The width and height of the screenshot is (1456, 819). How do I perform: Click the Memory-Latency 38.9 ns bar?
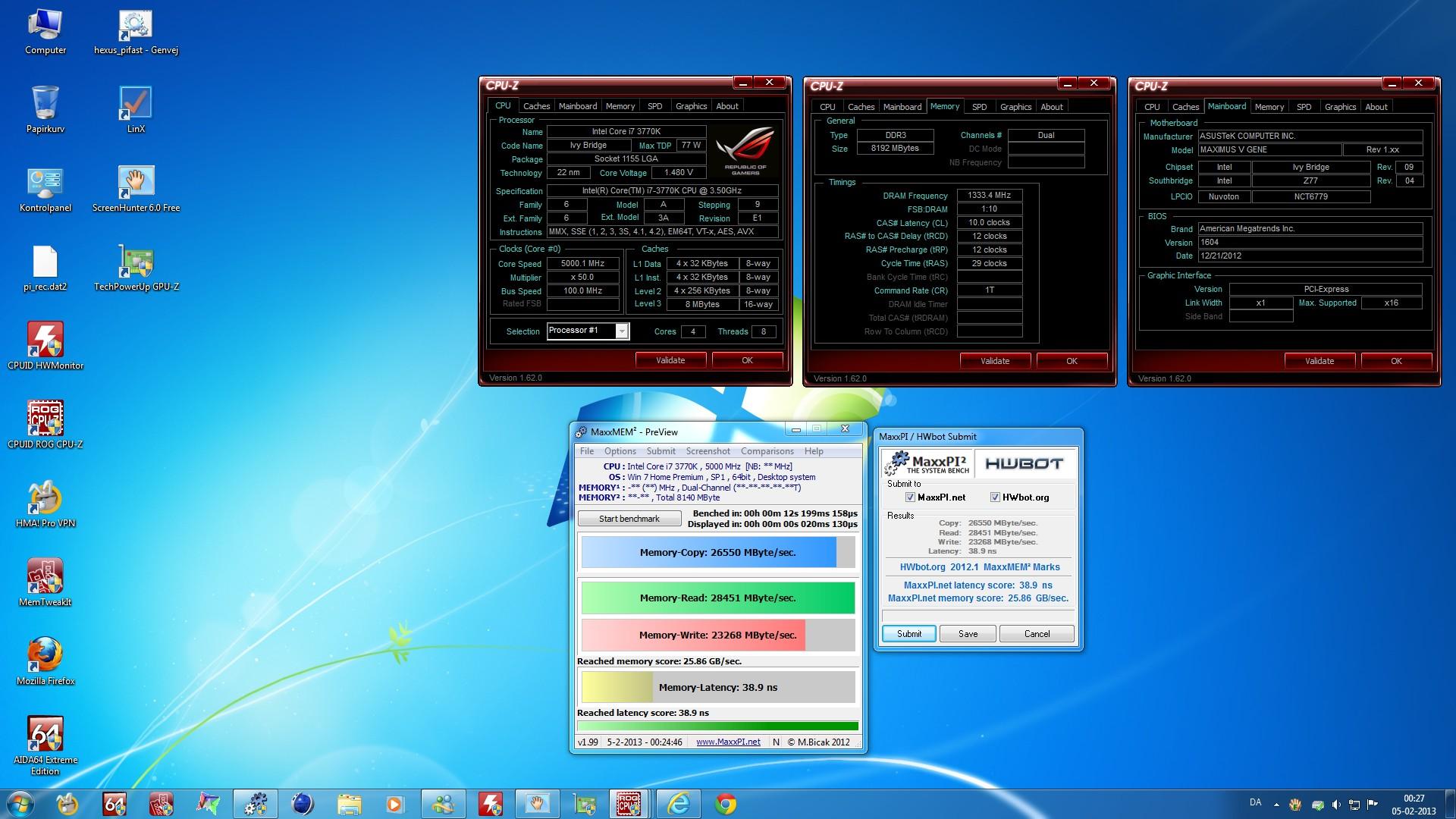pyautogui.click(x=718, y=687)
